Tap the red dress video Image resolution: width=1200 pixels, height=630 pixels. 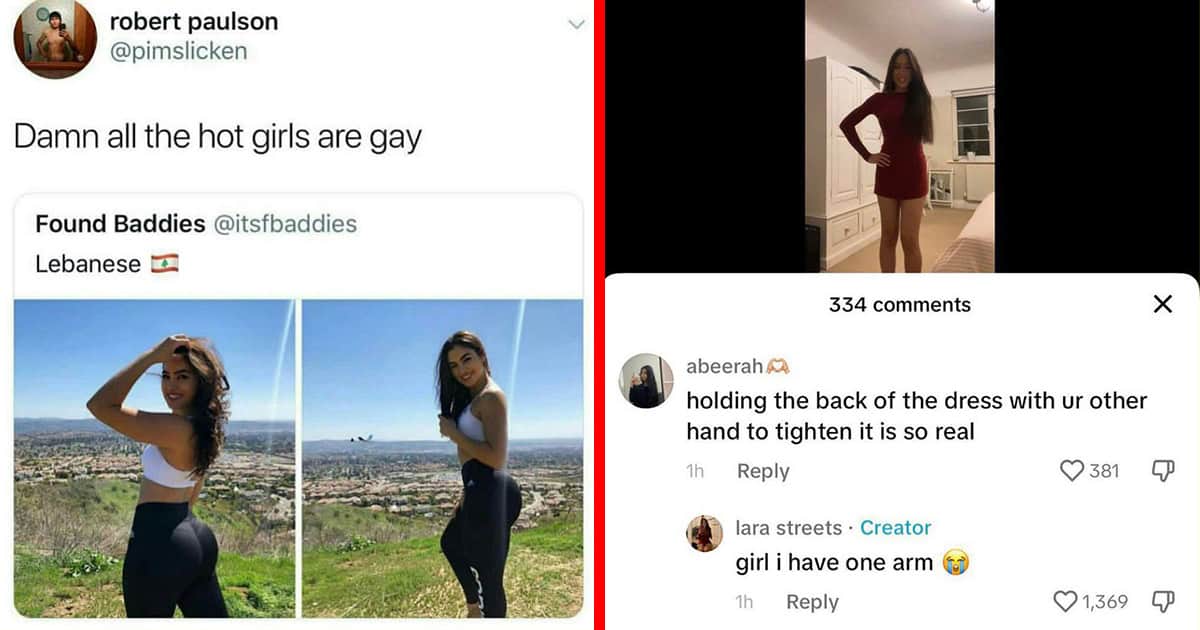[x=900, y=136]
